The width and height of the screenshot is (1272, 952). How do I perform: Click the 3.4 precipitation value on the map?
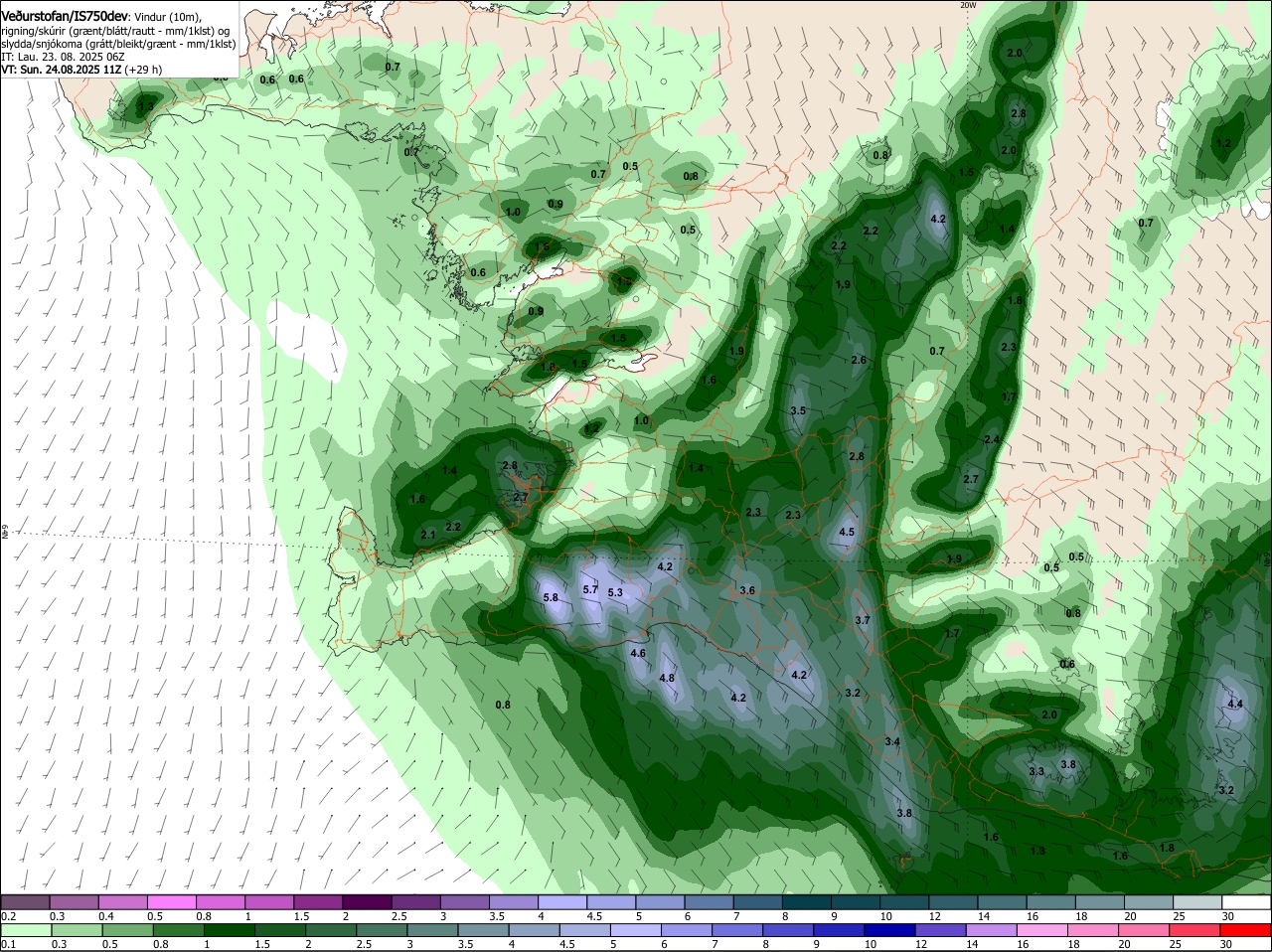pos(892,741)
